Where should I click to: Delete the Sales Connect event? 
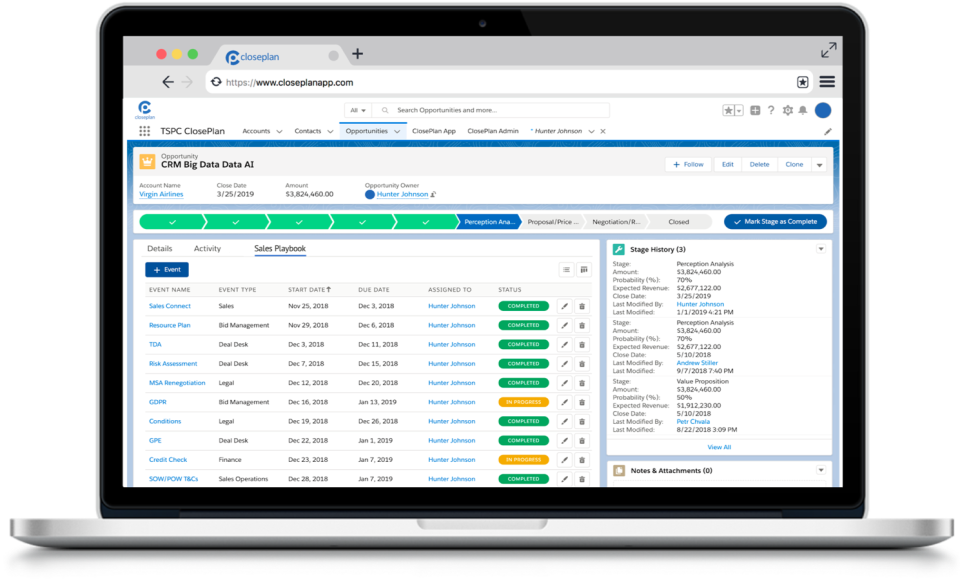click(x=582, y=306)
